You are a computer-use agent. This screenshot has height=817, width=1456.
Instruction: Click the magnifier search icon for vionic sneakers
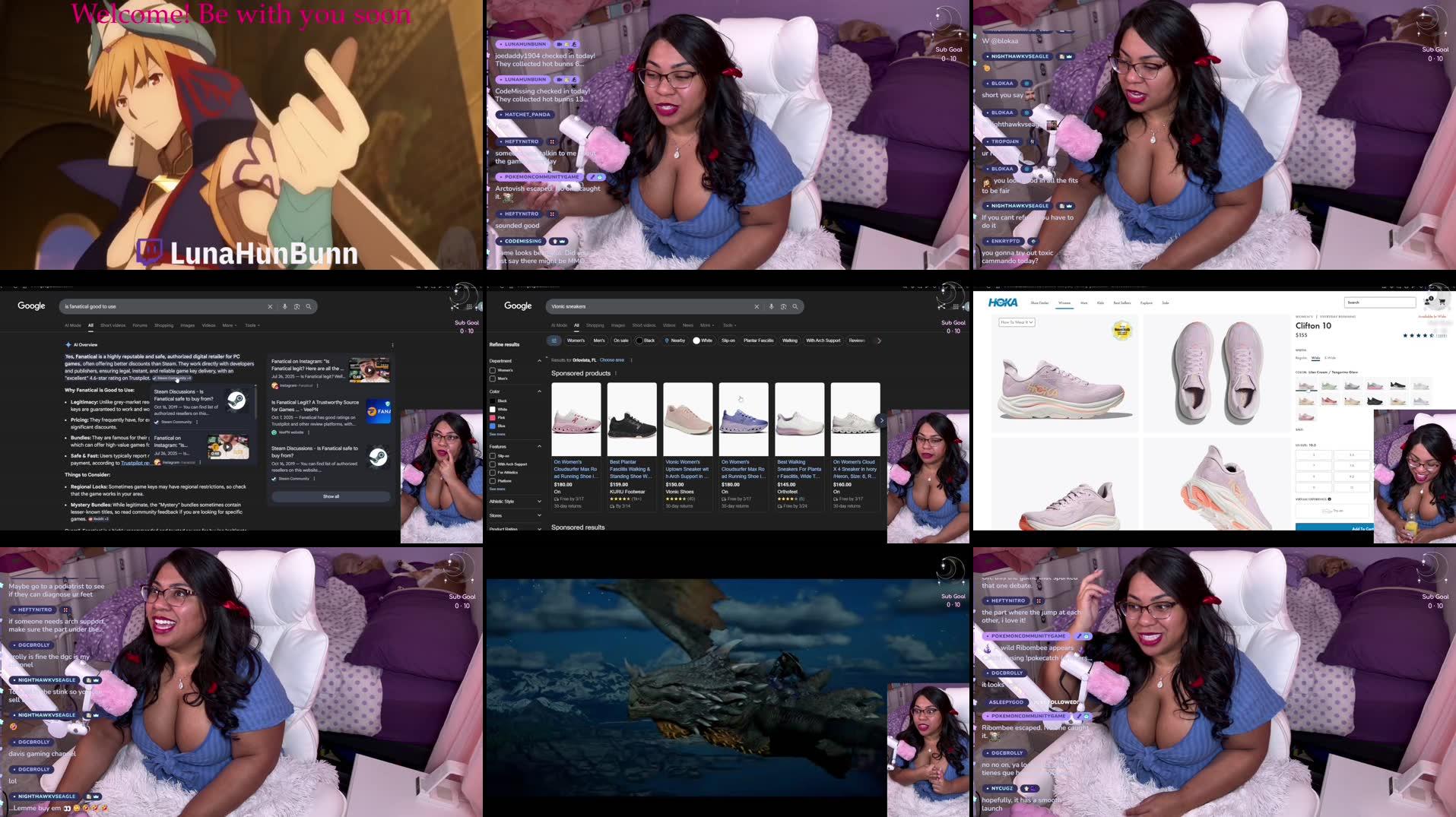(x=795, y=306)
